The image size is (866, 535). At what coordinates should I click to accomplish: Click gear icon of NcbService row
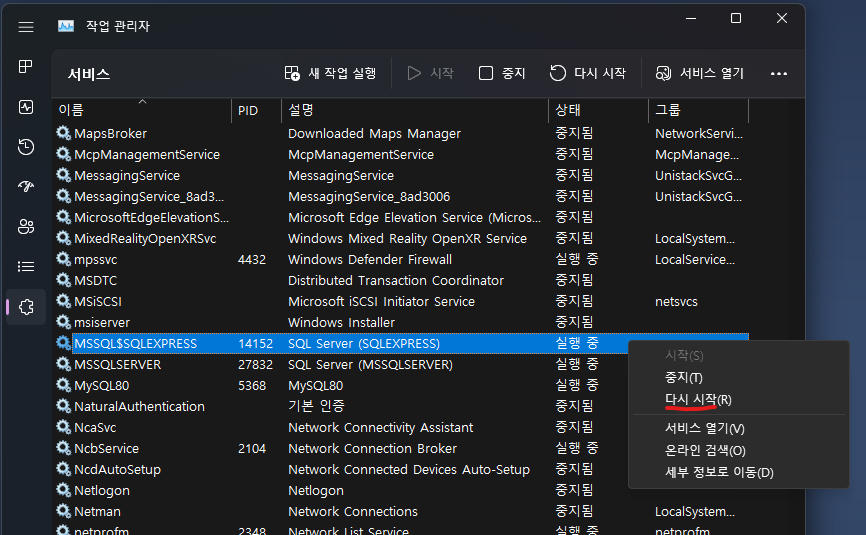coord(64,448)
